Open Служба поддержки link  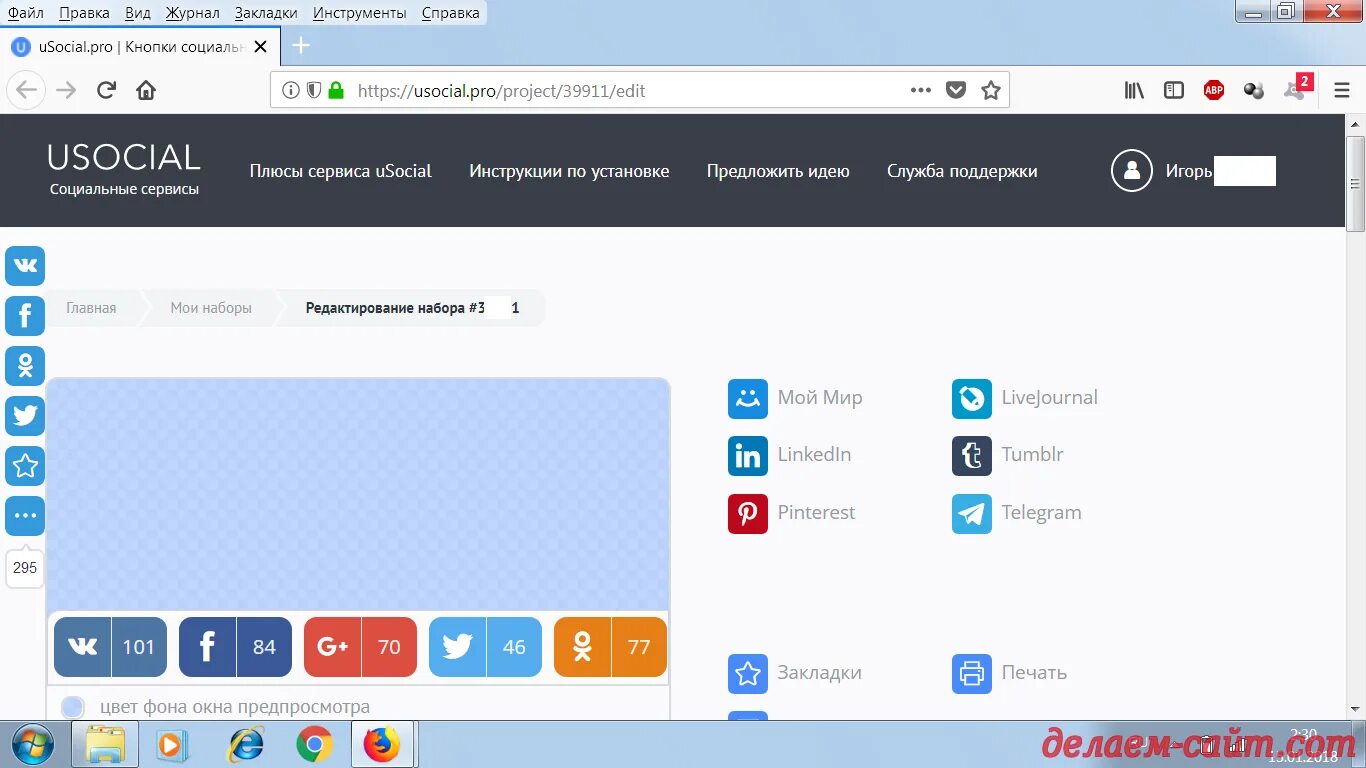tap(962, 171)
